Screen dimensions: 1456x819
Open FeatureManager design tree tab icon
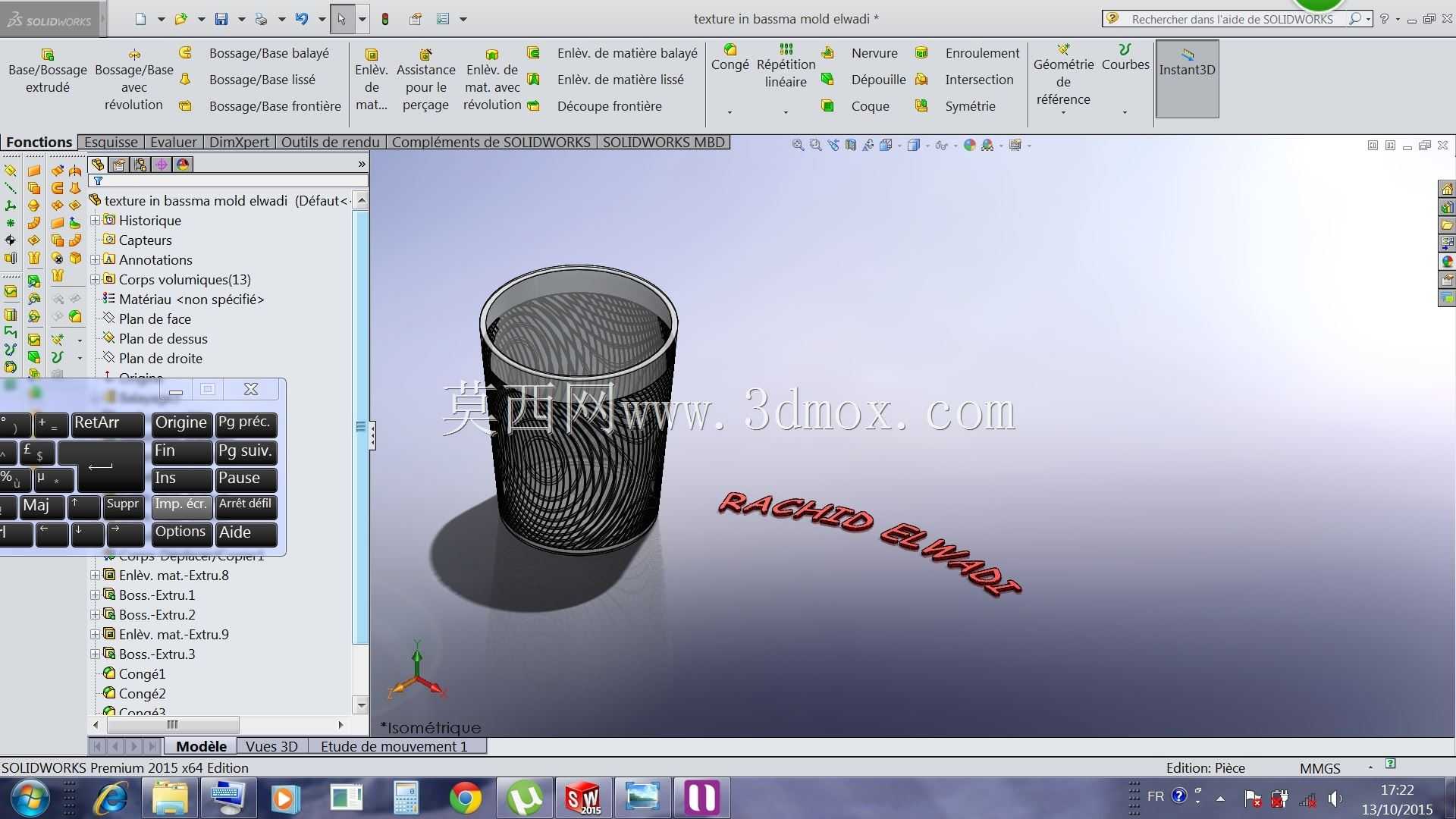pos(98,165)
